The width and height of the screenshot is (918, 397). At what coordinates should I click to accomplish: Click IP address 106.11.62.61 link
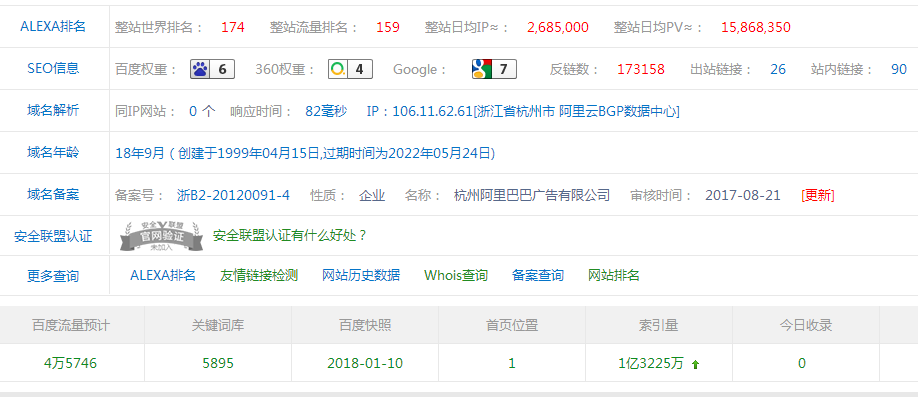(523, 111)
